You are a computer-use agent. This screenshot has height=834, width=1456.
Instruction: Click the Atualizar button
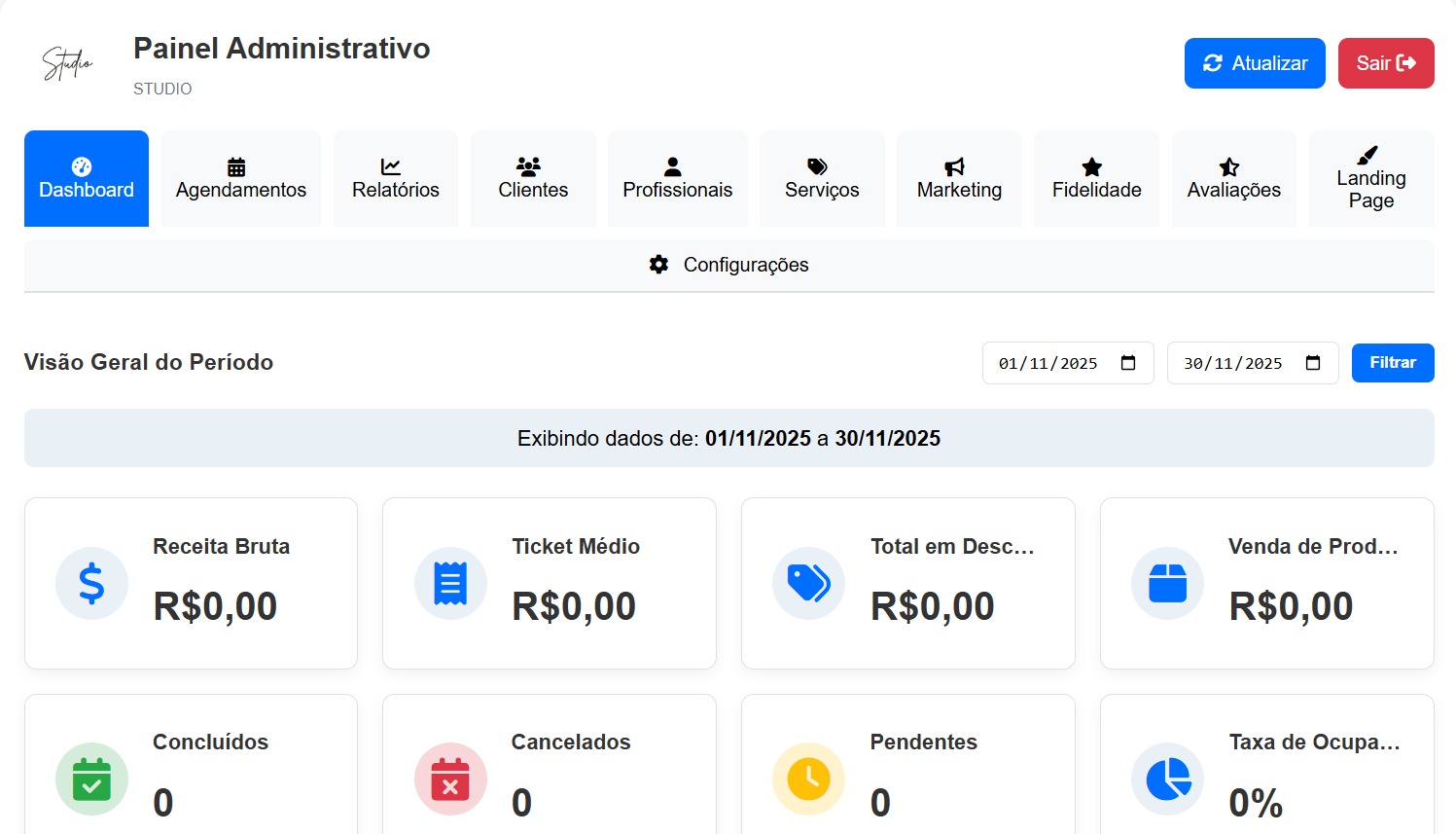[1254, 62]
